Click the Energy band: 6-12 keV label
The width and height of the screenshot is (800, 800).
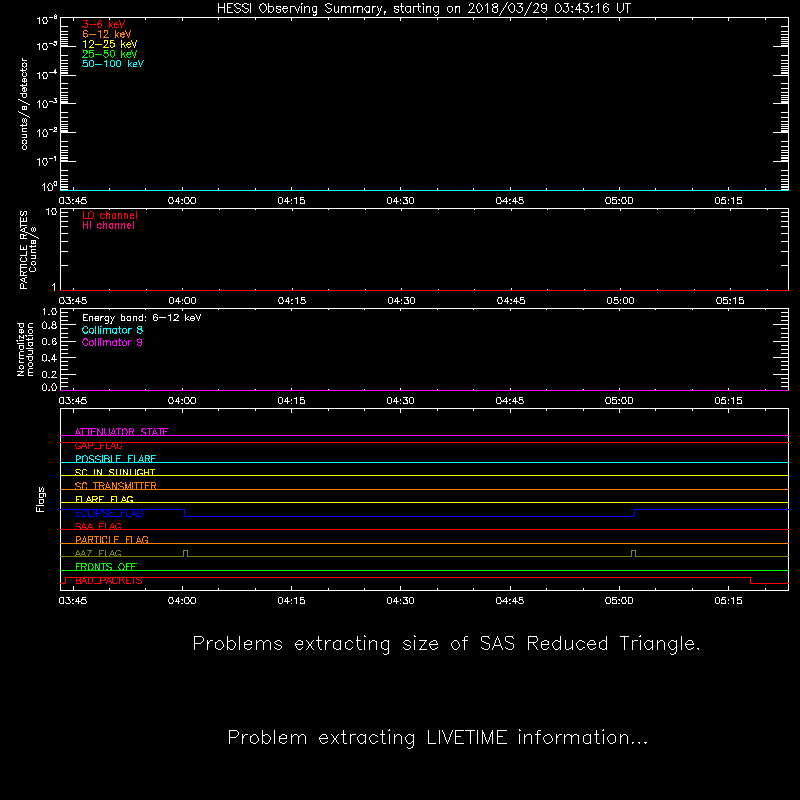(142, 318)
